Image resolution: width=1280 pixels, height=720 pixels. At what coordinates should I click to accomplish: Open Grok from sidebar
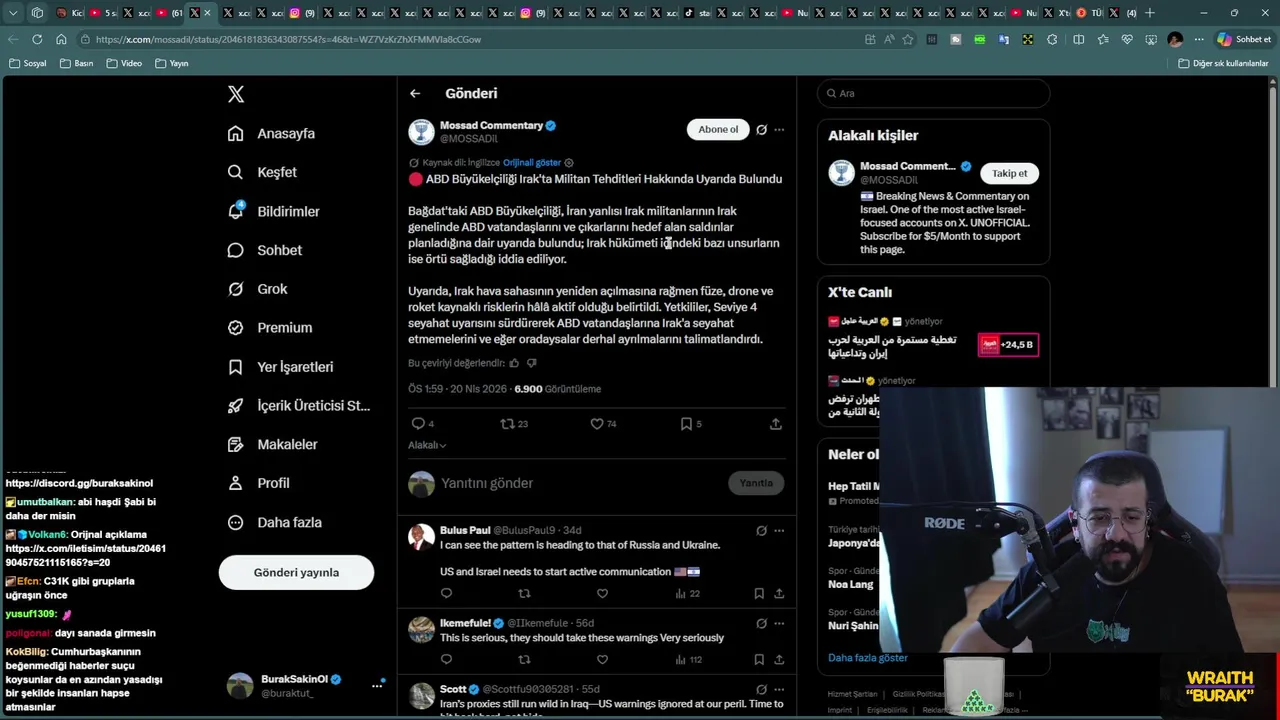pos(257,289)
